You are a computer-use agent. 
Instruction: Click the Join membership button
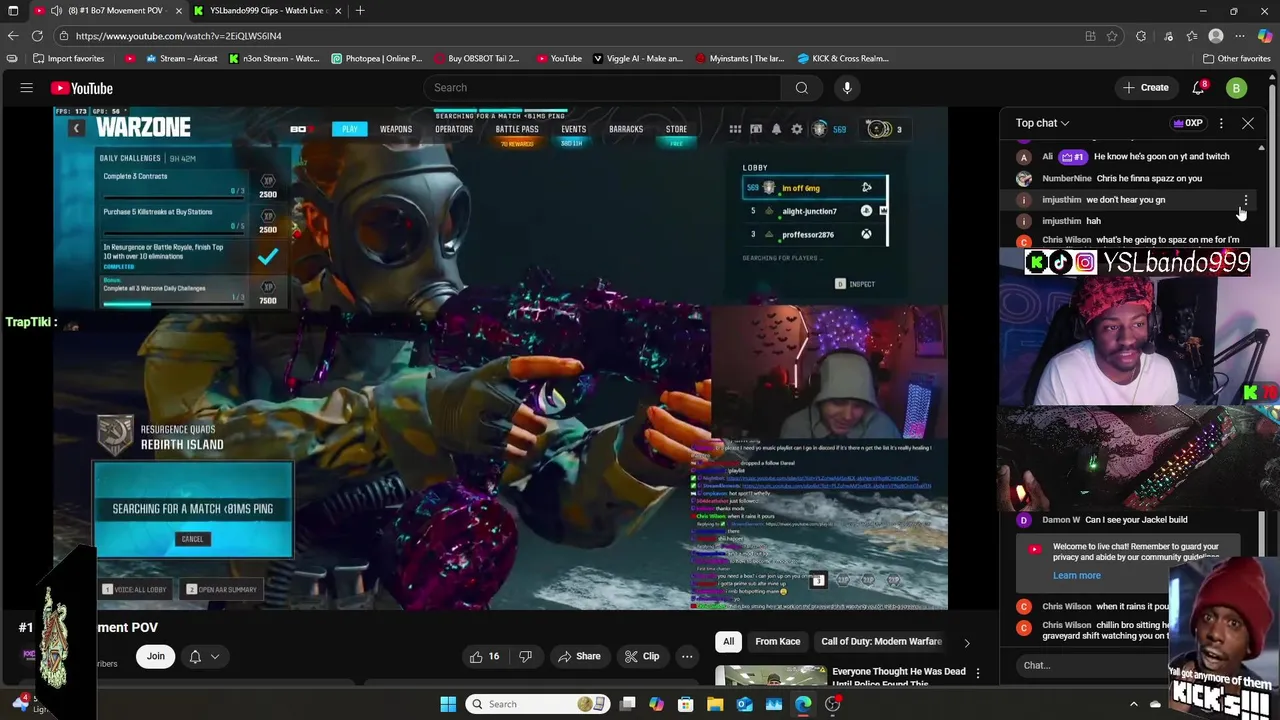(156, 656)
